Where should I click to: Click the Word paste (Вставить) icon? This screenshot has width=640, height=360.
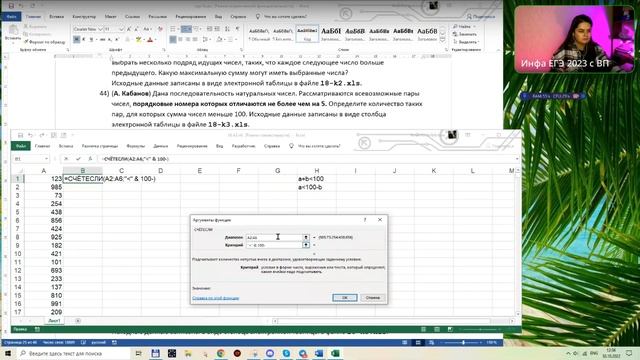(13, 30)
